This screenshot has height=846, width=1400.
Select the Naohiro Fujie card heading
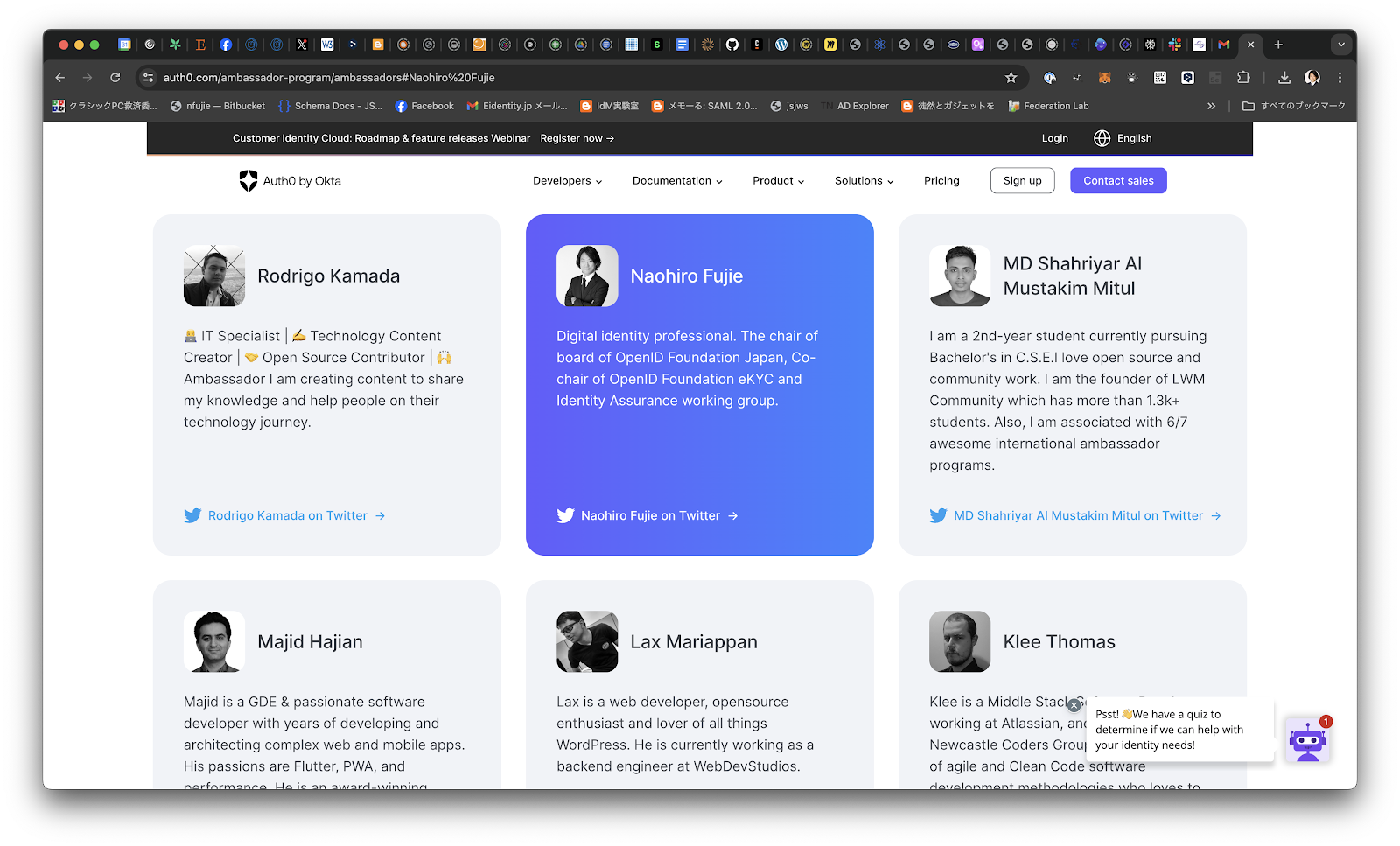687,276
